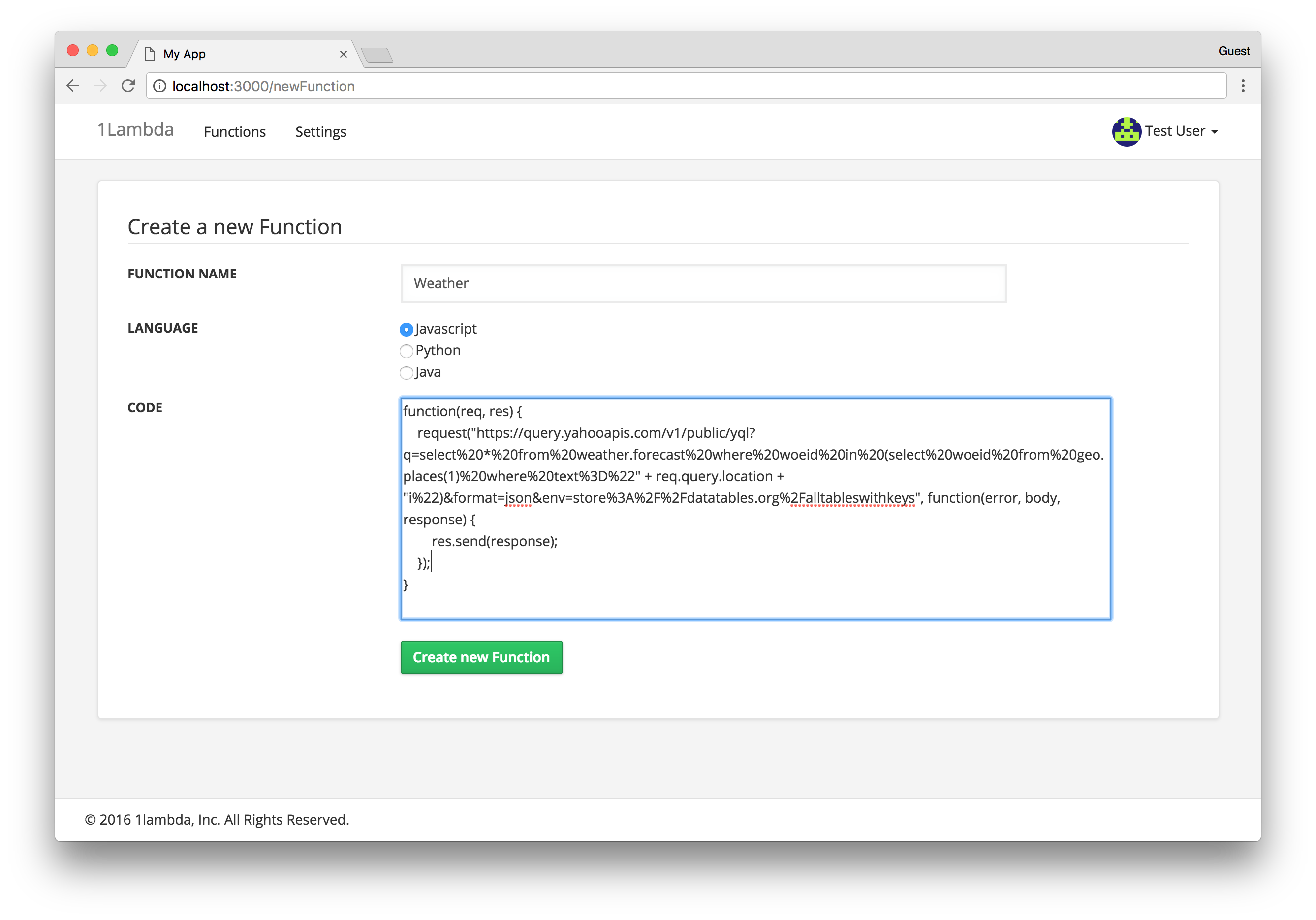Select the Java language option
Viewport: 1316px width, 920px height.
(x=407, y=373)
